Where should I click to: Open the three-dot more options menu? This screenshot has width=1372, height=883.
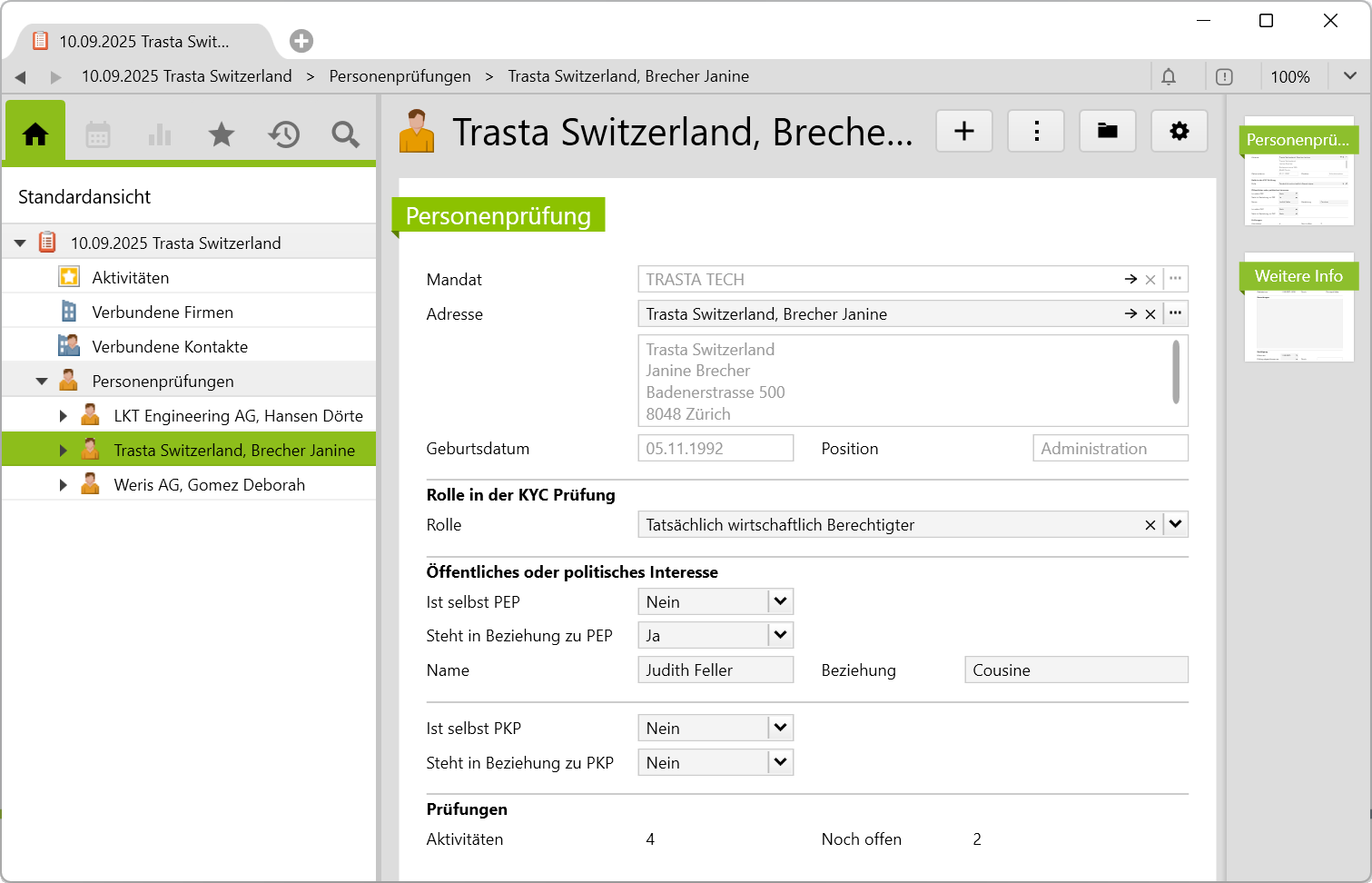click(1036, 132)
